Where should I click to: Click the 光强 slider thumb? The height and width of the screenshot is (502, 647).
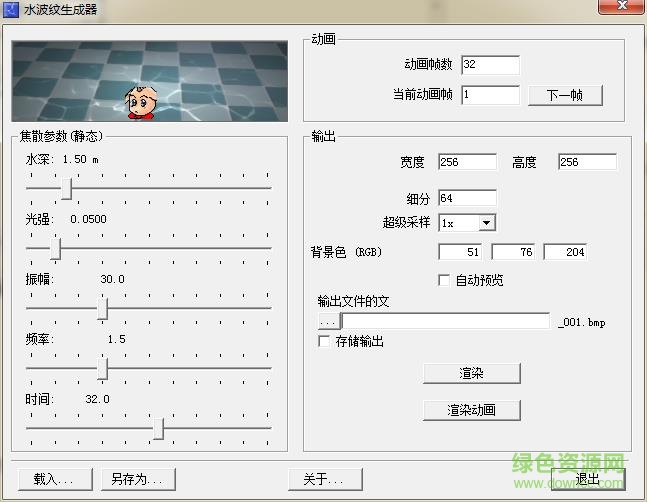coord(55,249)
